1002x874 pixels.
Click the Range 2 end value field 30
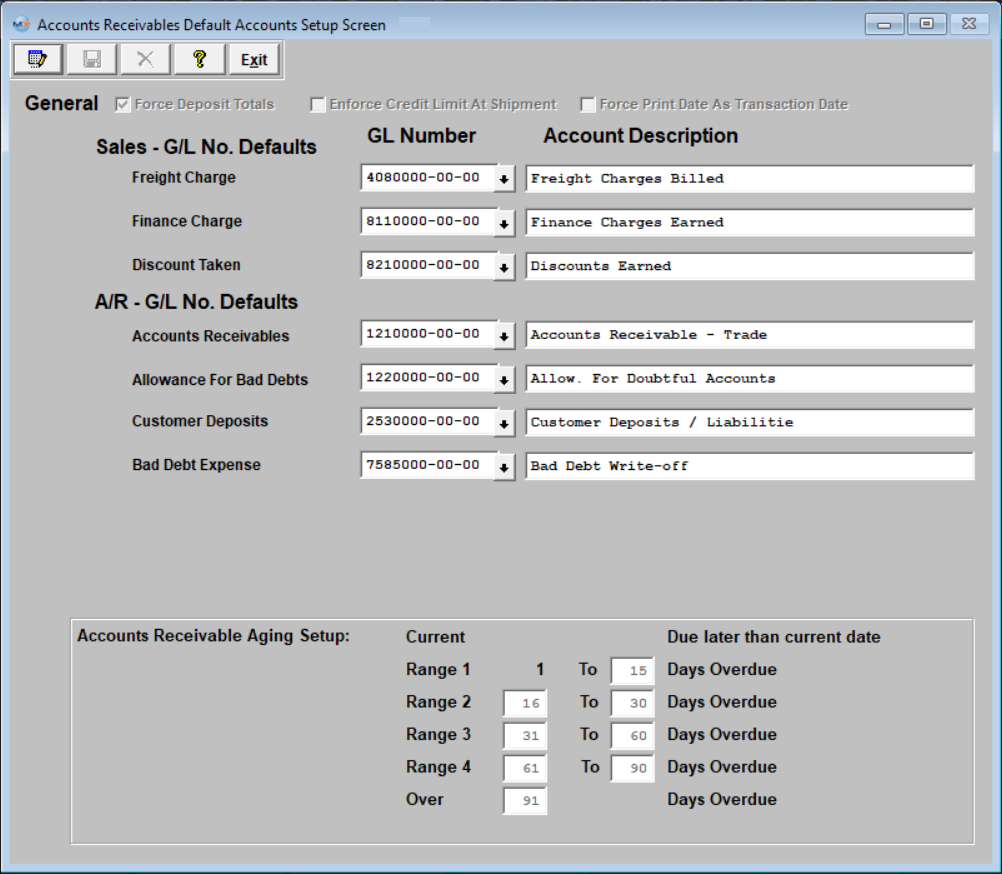pos(632,703)
